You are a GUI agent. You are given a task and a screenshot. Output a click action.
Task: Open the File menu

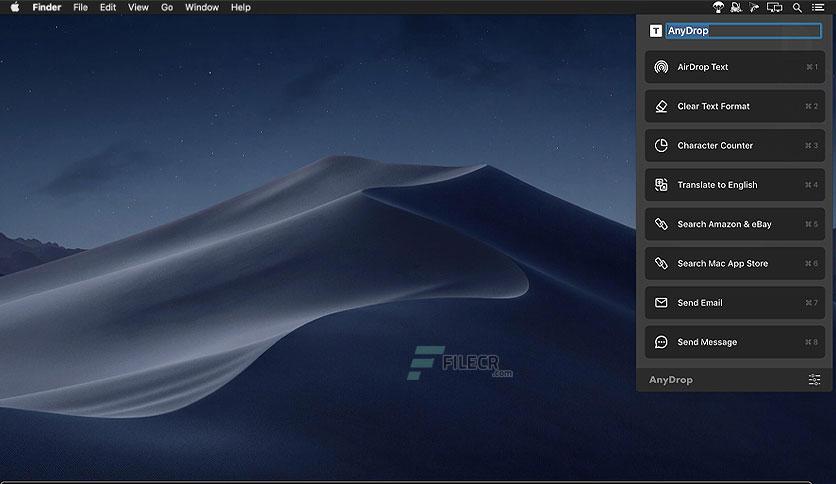tap(81, 7)
